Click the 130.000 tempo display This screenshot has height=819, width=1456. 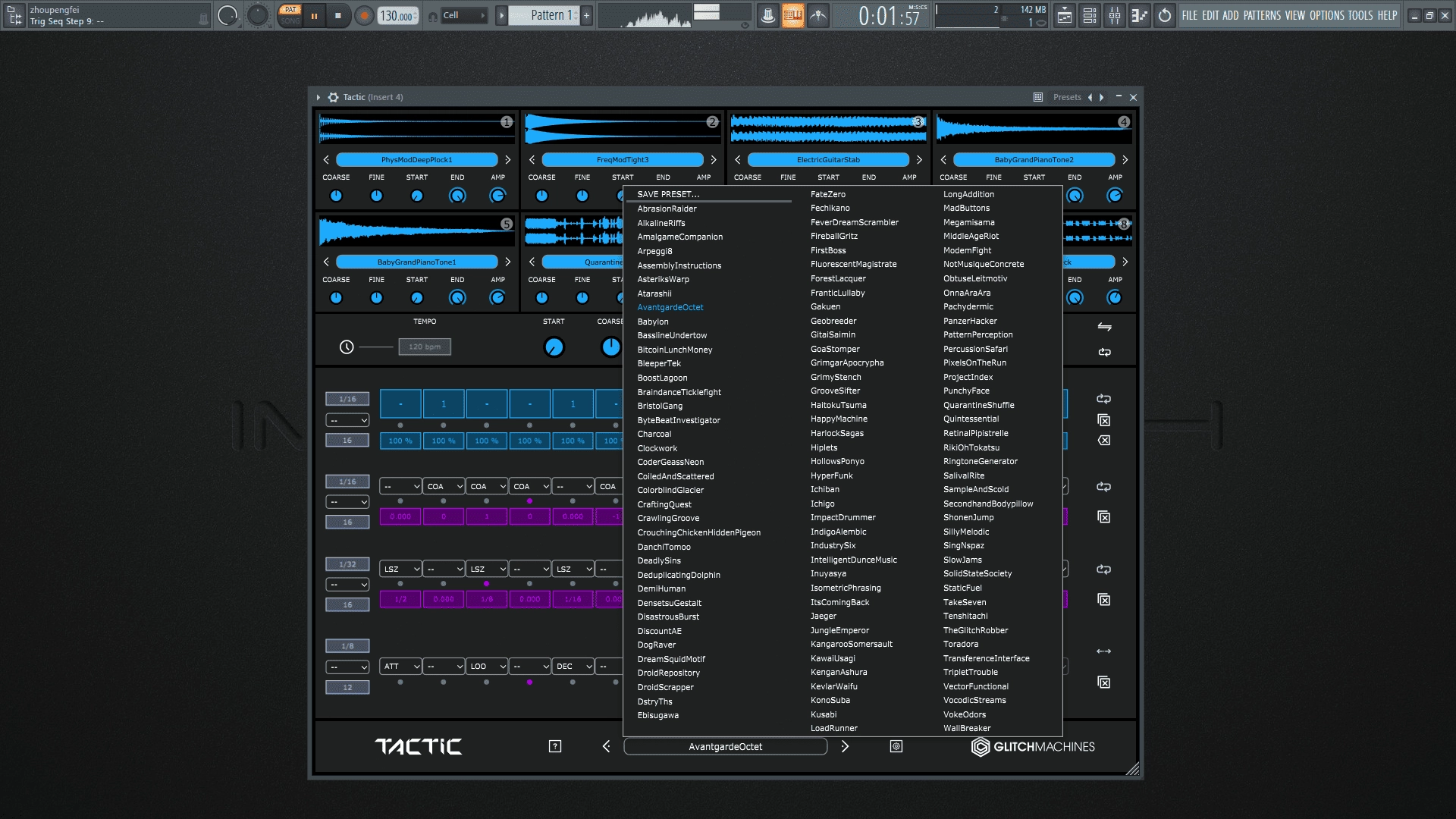[397, 16]
